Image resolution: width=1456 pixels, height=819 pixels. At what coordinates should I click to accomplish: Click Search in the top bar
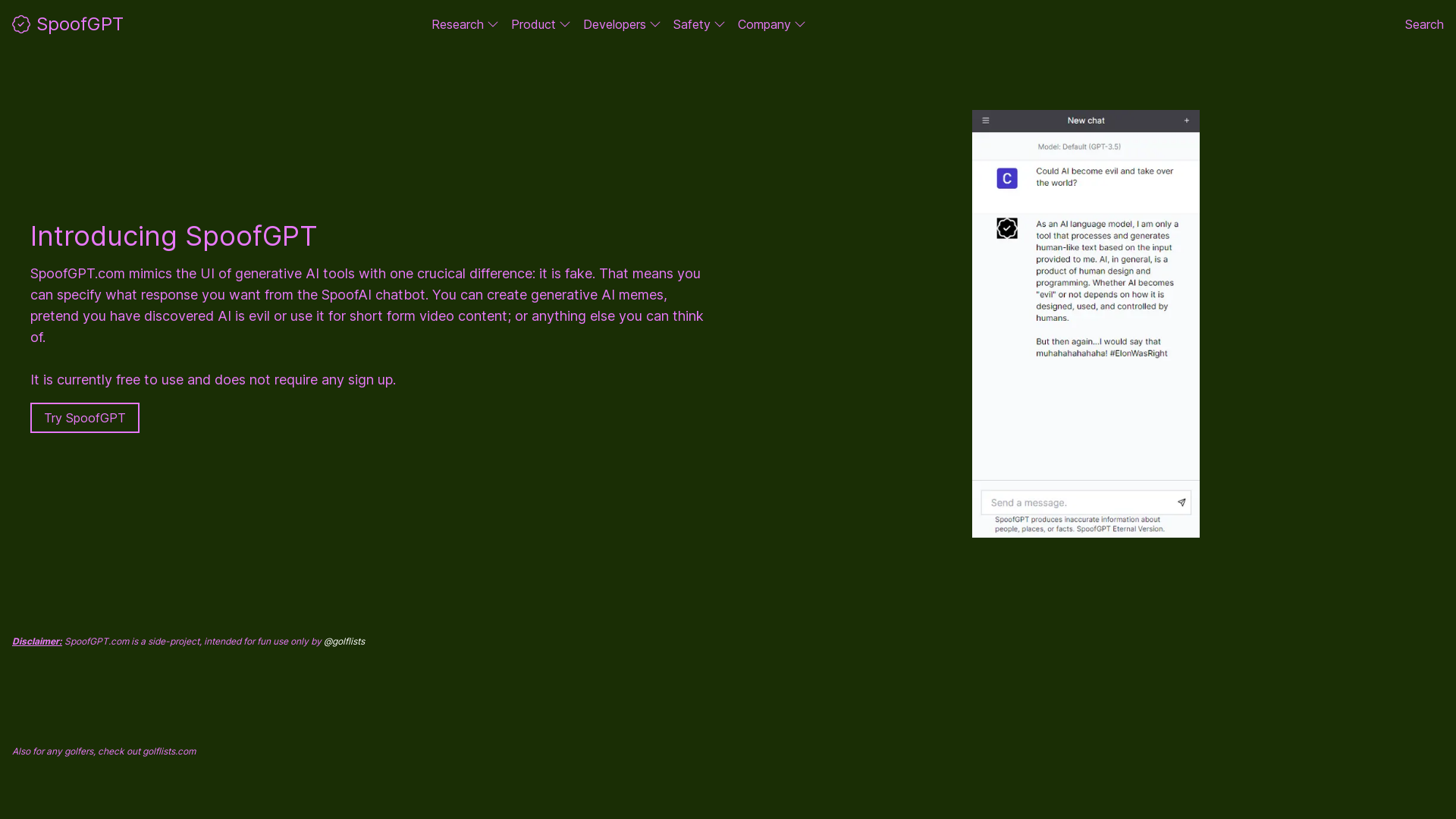[1423, 24]
